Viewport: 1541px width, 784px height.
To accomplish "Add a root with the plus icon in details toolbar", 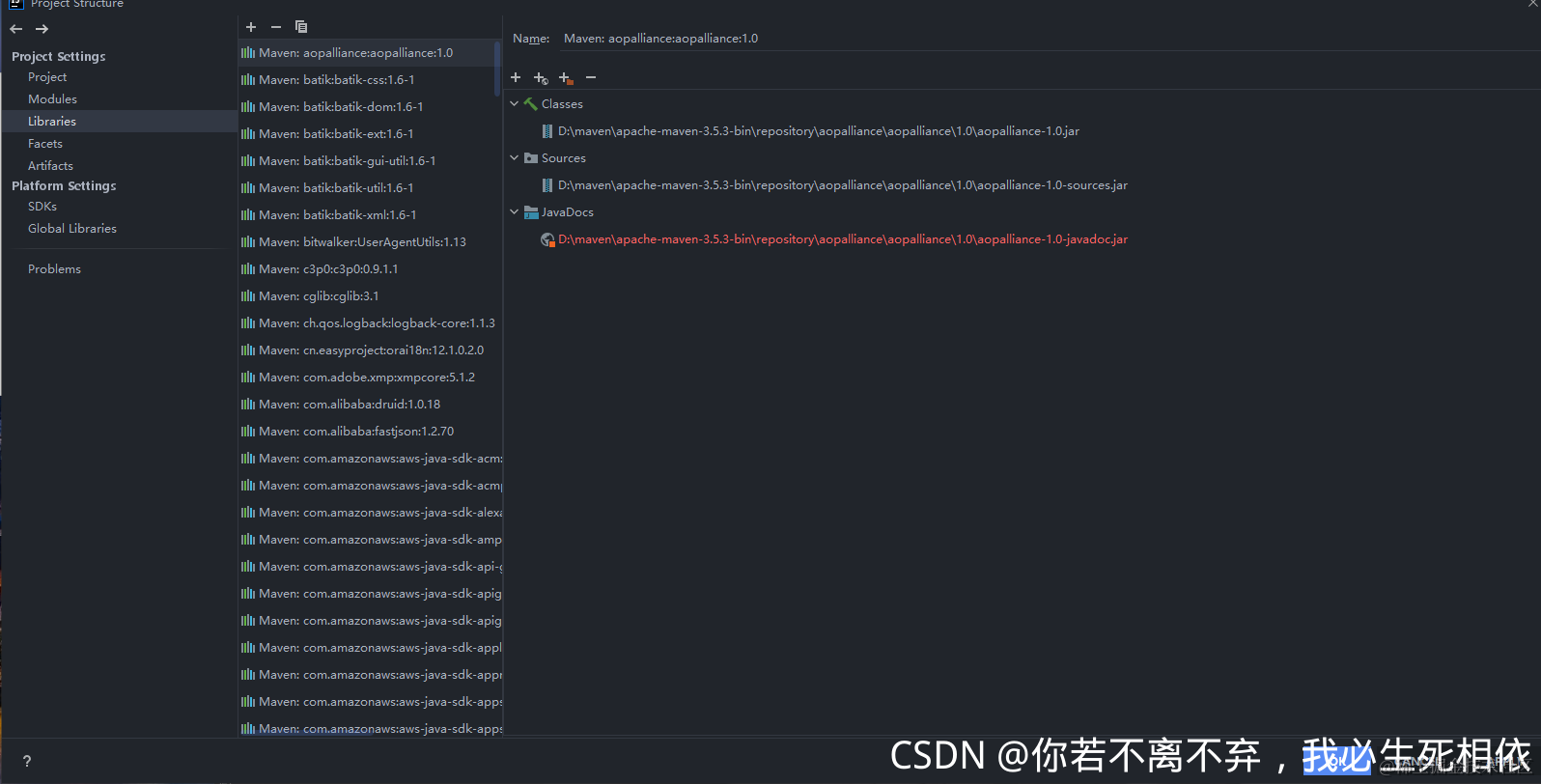I will pyautogui.click(x=516, y=77).
